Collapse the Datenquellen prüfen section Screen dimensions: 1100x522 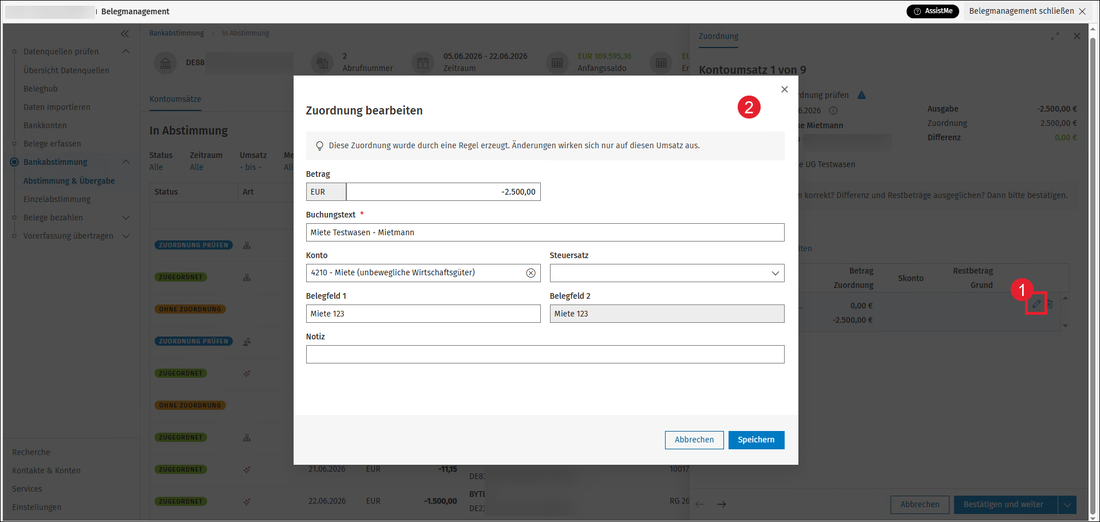pyautogui.click(x=126, y=52)
